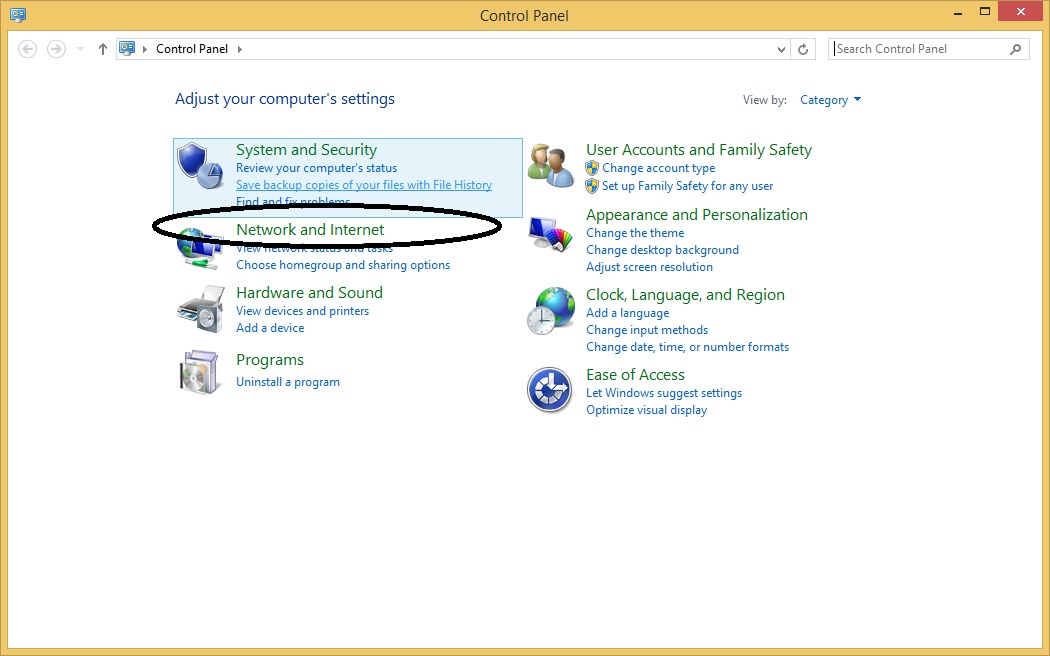Viewport: 1050px width, 656px height.
Task: Open Clock, Language, and Region category
Action: click(x=686, y=295)
